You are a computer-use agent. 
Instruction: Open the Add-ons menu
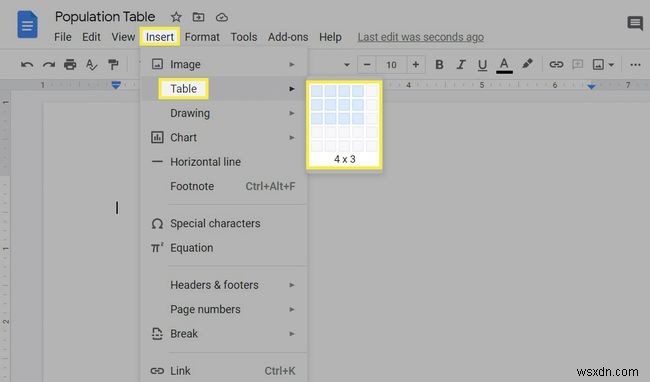pyautogui.click(x=288, y=37)
